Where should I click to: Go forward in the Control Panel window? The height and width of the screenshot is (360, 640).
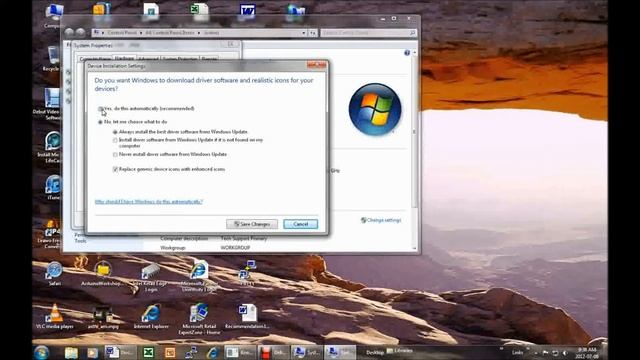click(80, 32)
